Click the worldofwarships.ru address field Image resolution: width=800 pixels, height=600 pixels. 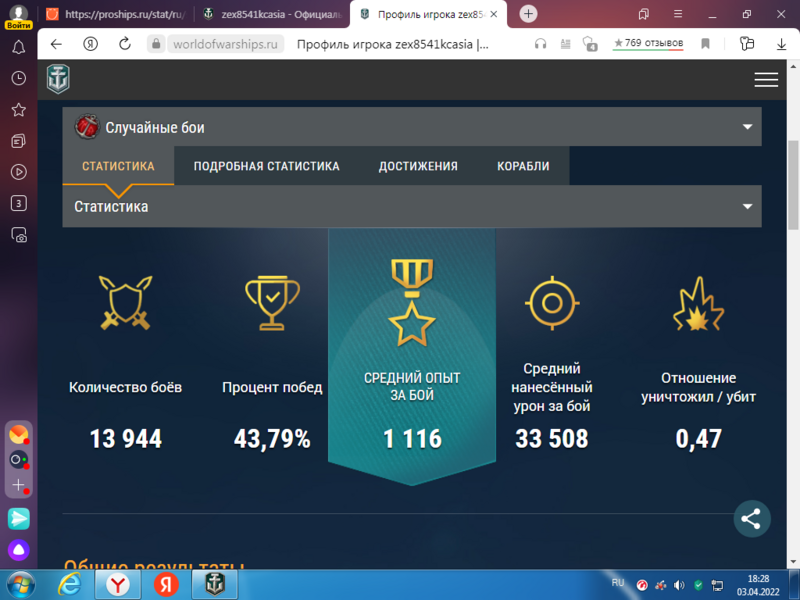coord(226,44)
